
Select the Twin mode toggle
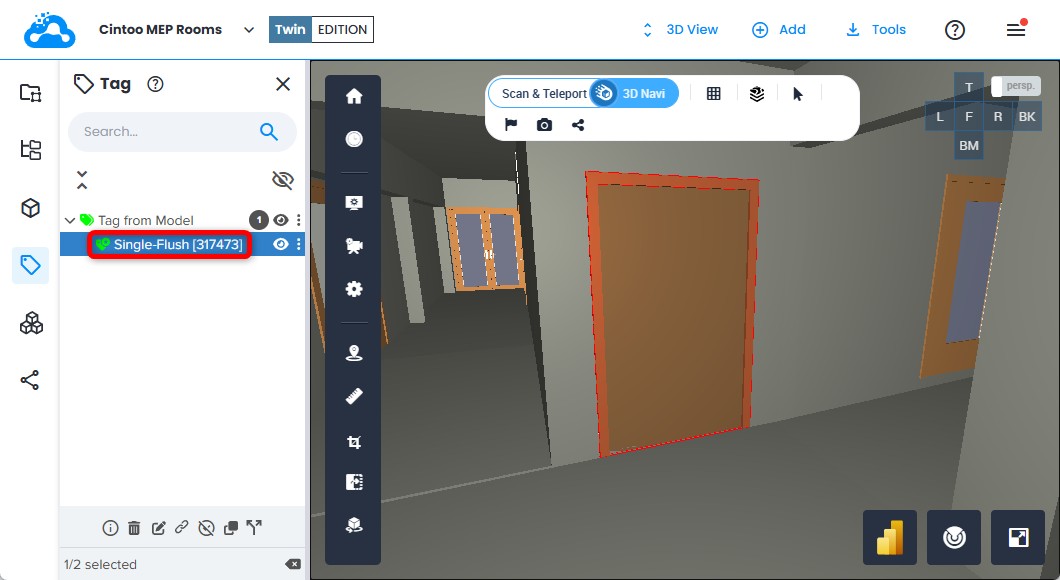coord(290,30)
